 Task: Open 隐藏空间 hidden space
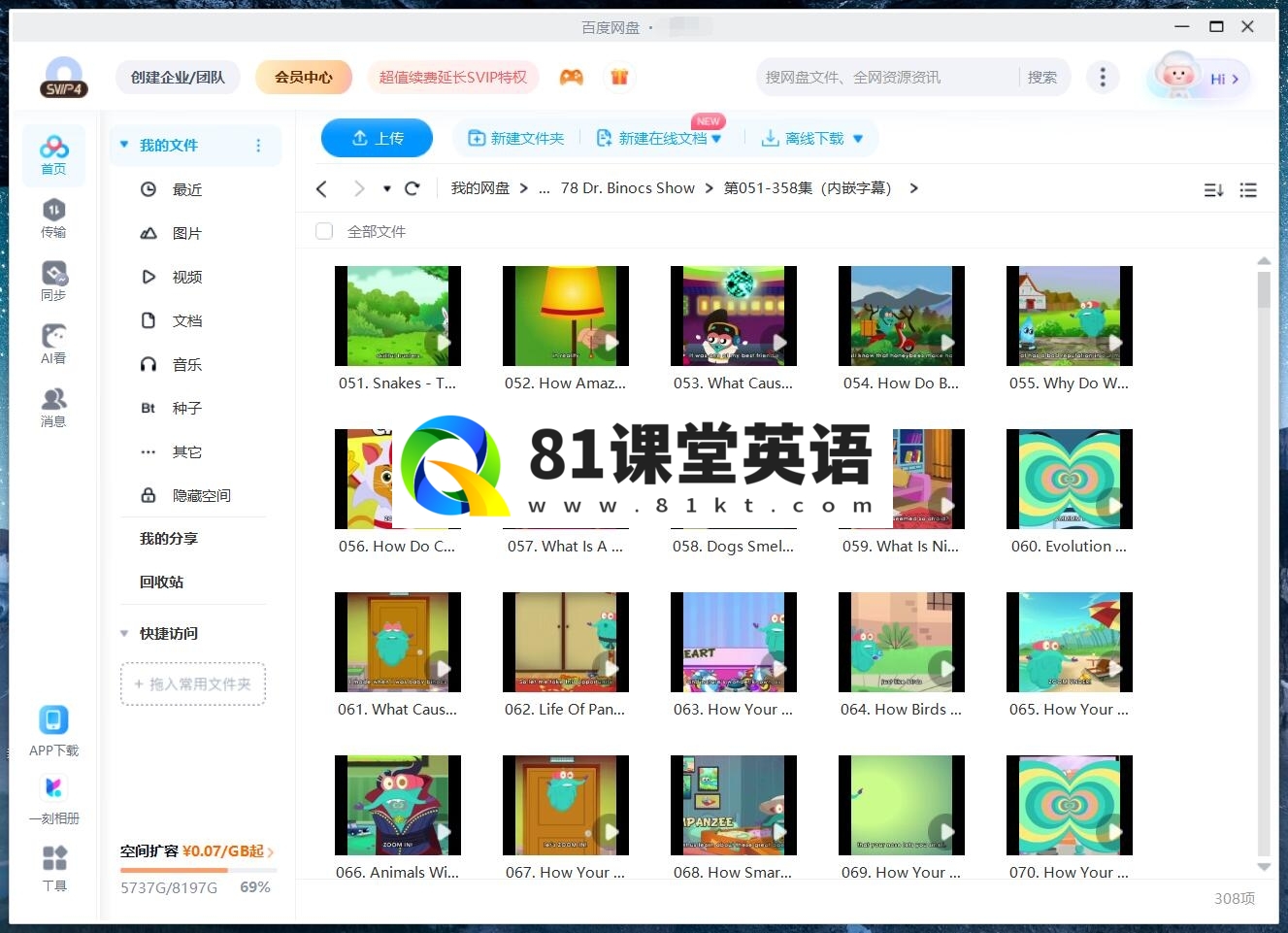188,495
